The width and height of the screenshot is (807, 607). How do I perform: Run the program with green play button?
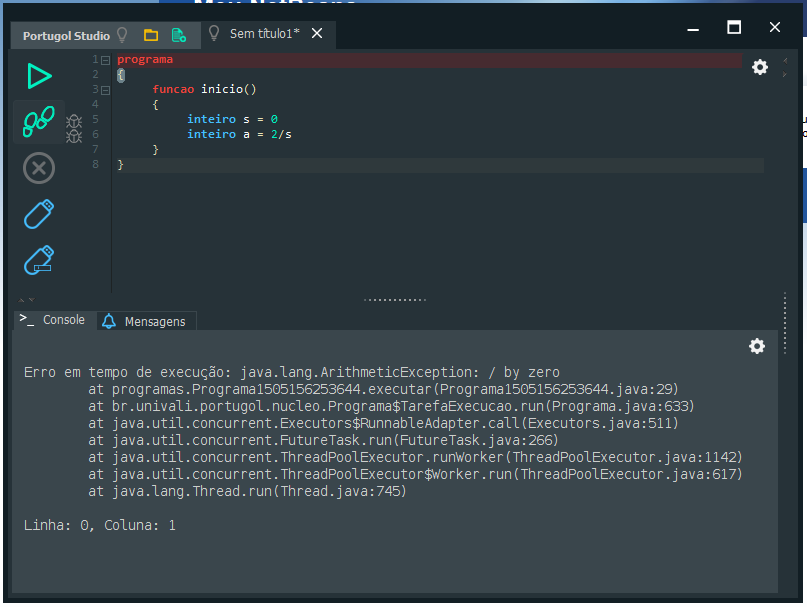click(39, 76)
